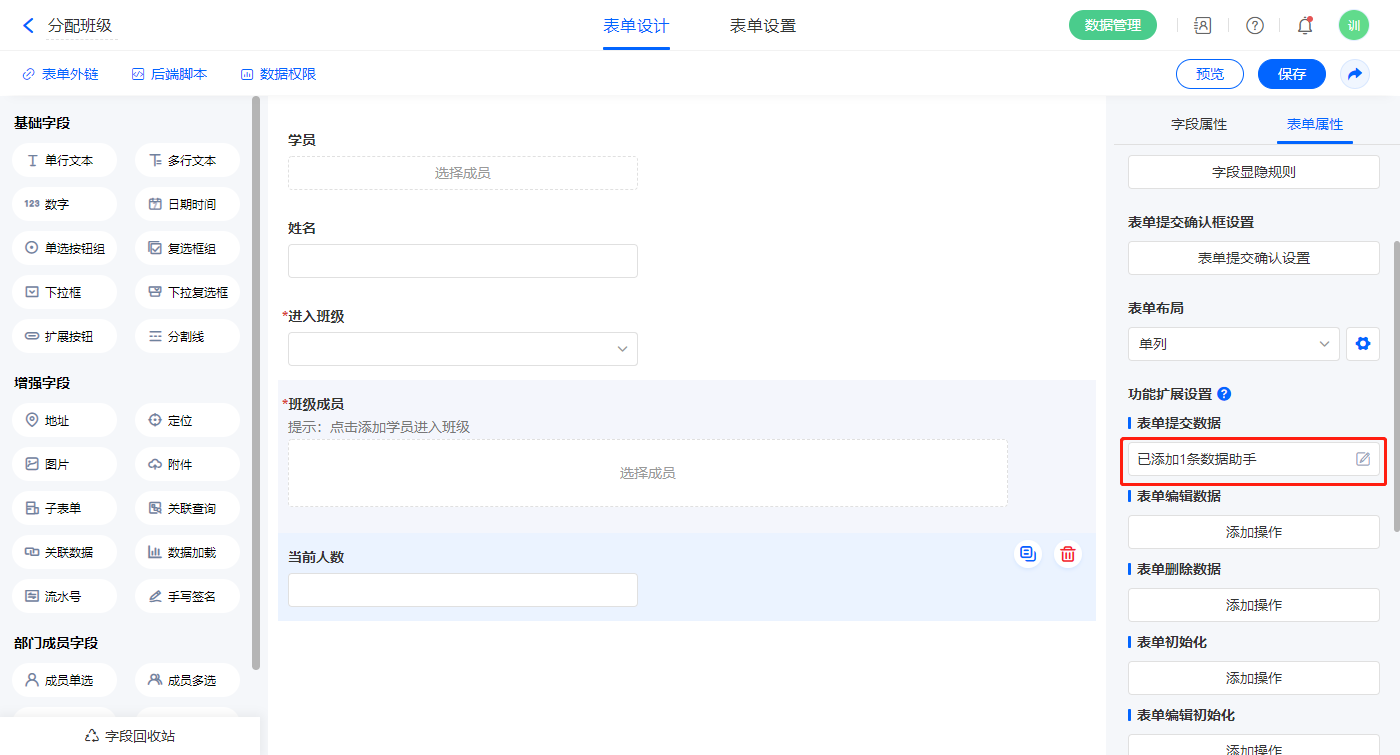Open the 字段回收站 recycle bin
This screenshot has height=755, width=1400.
pyautogui.click(x=130, y=736)
